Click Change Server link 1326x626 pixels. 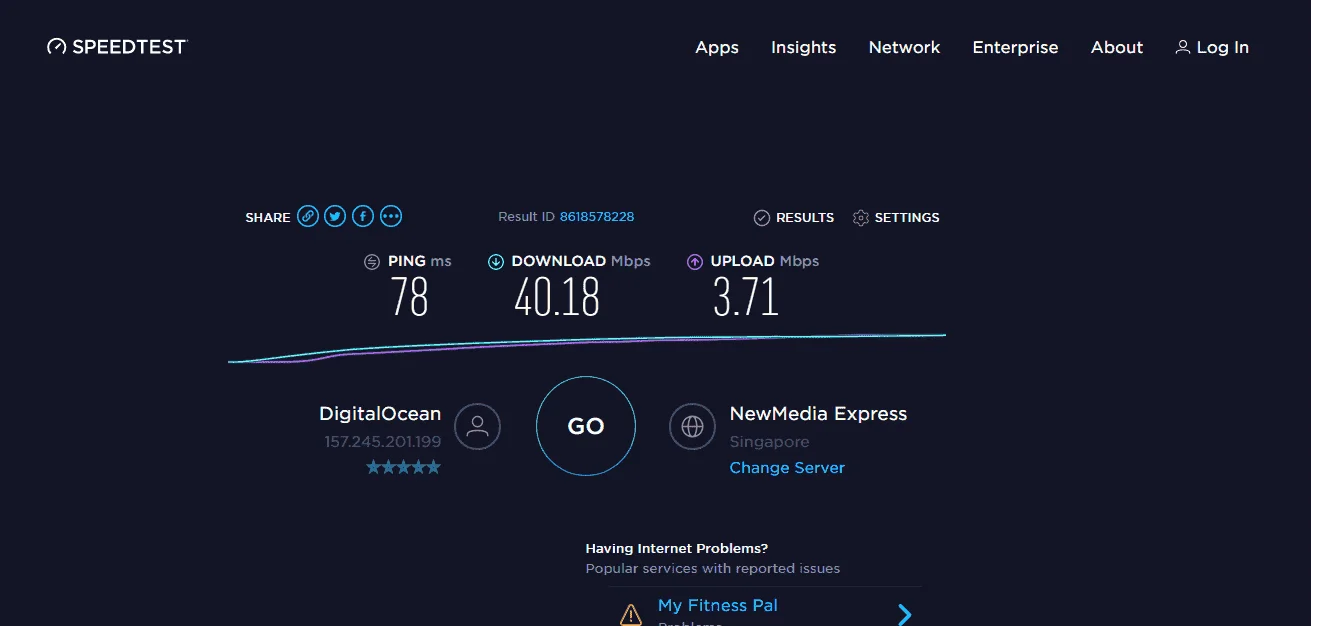click(787, 468)
